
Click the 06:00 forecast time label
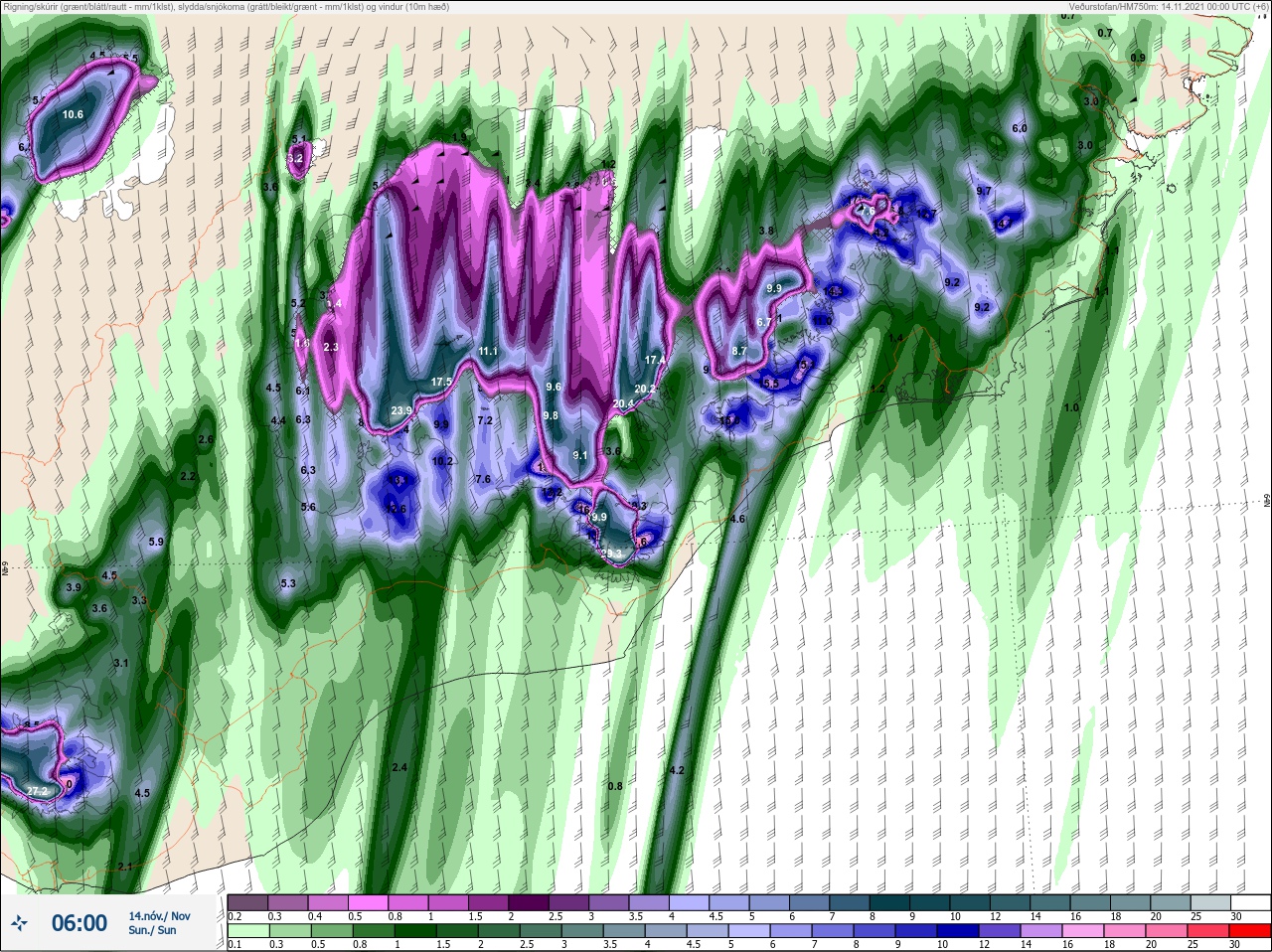point(79,923)
